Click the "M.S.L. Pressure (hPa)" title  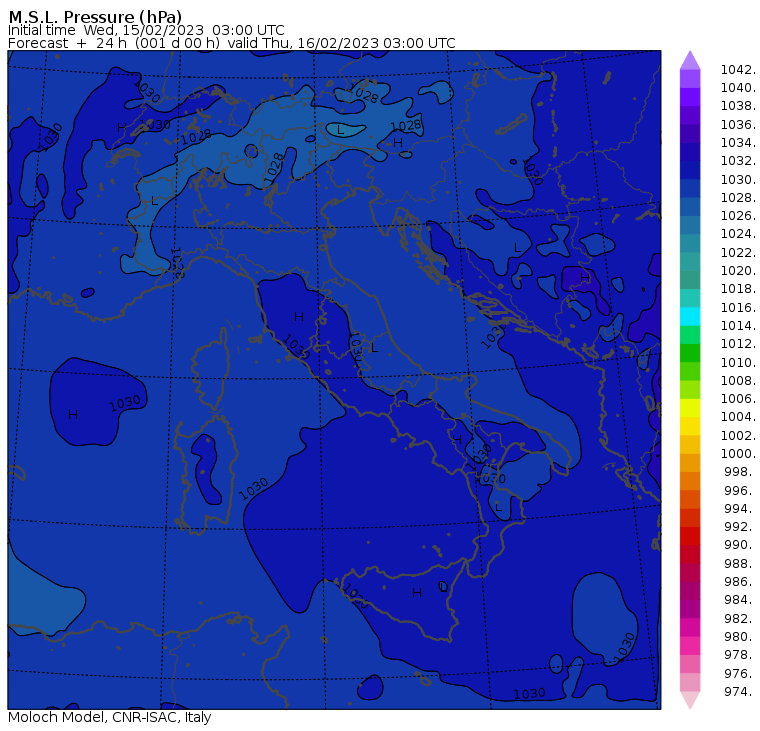click(x=95, y=17)
